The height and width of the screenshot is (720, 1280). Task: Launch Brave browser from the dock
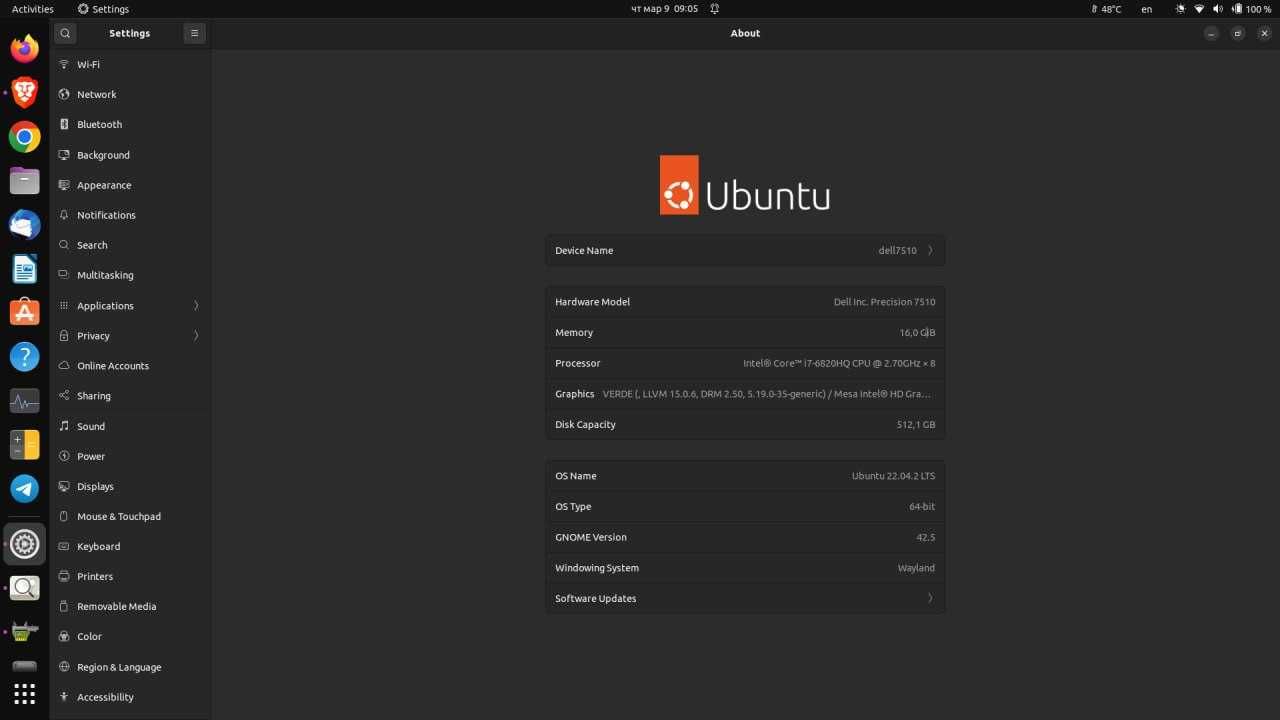point(25,93)
